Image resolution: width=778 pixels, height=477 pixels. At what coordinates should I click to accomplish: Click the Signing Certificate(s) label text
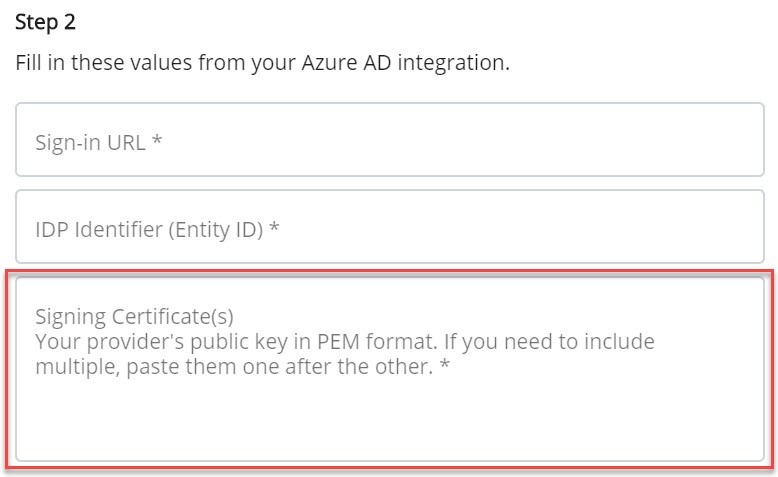click(x=134, y=317)
